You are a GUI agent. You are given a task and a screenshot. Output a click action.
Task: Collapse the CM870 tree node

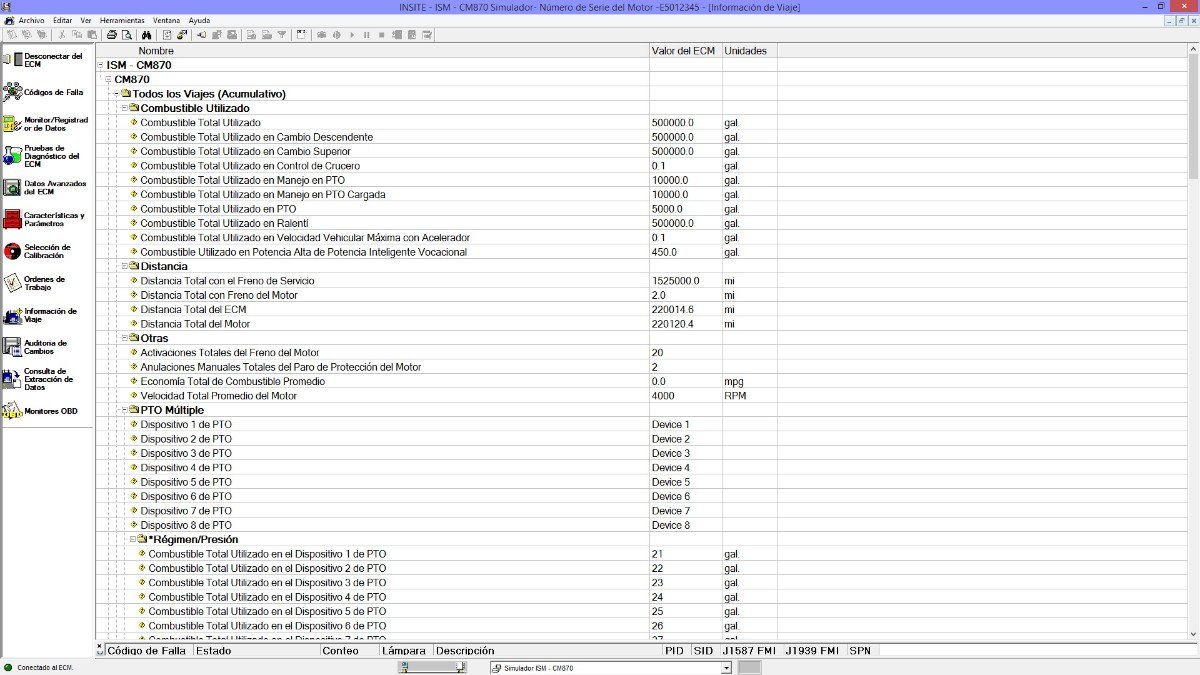click(108, 80)
